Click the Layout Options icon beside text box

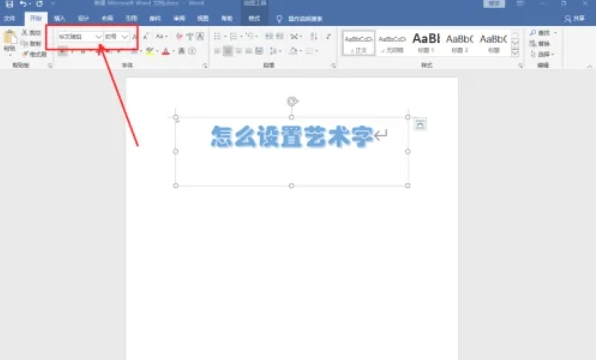(420, 124)
